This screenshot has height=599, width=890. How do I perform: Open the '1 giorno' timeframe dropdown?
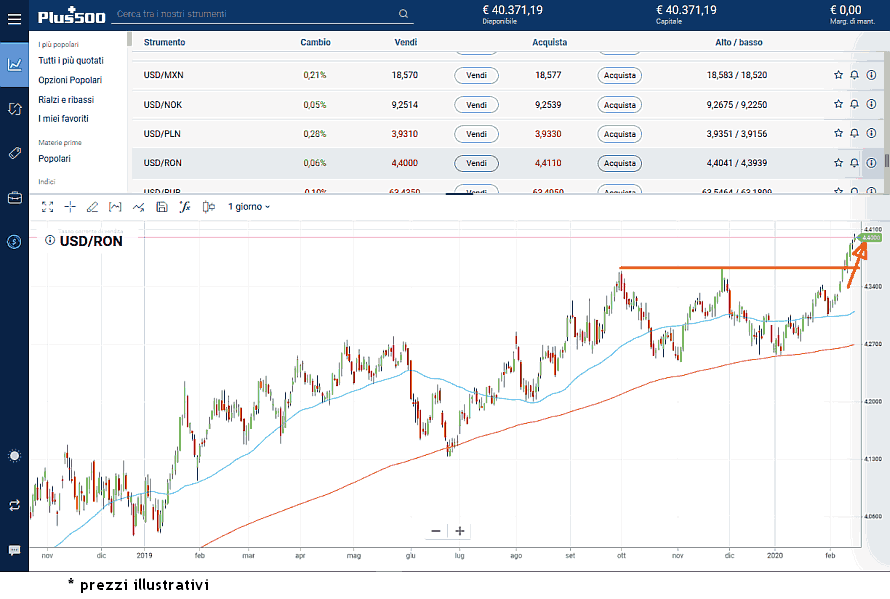tap(249, 207)
